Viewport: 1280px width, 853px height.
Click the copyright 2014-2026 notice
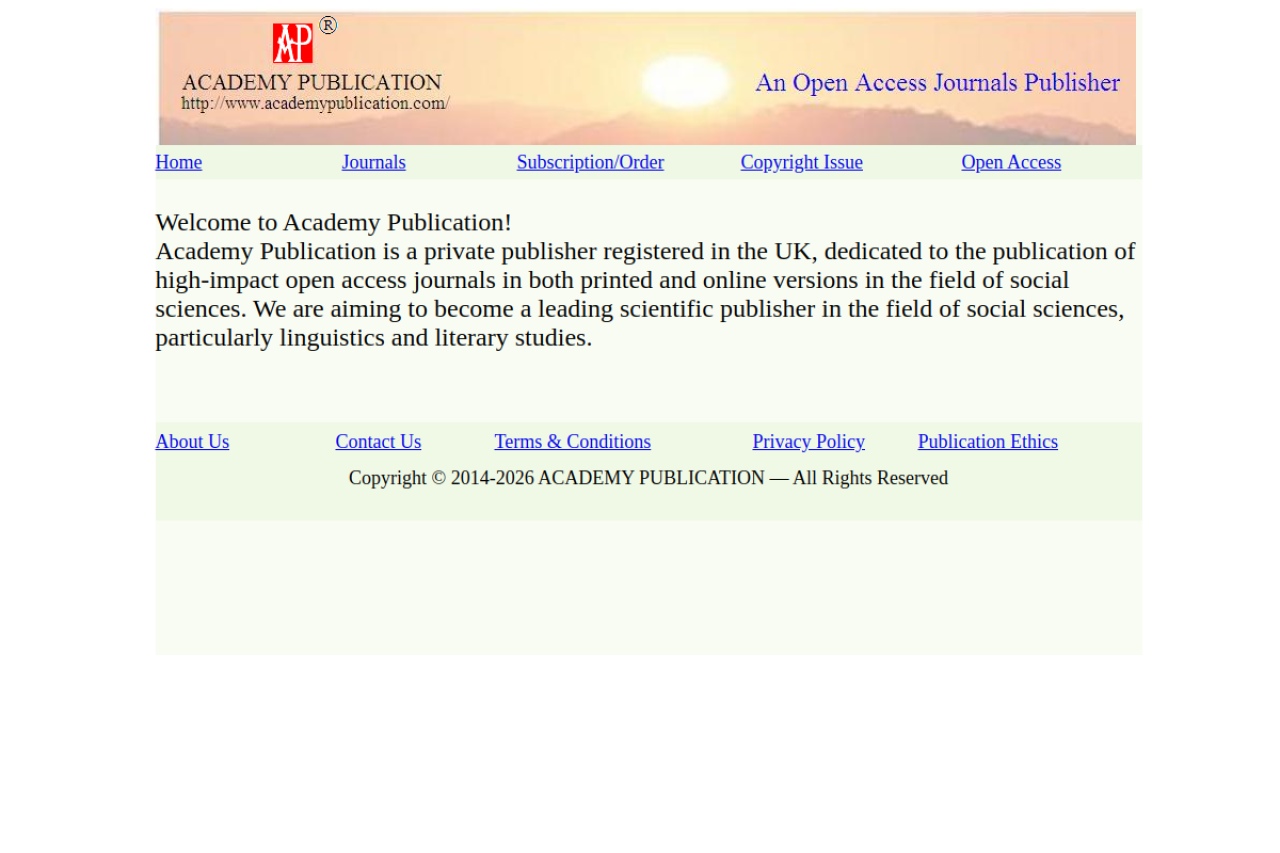coord(648,478)
